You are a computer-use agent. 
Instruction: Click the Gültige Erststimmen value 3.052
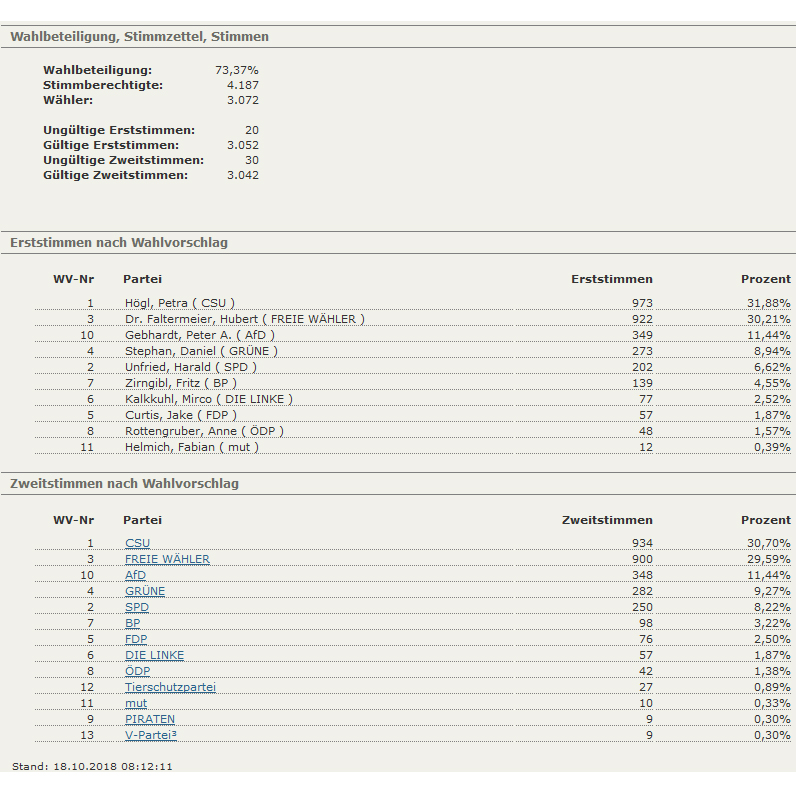click(243, 145)
